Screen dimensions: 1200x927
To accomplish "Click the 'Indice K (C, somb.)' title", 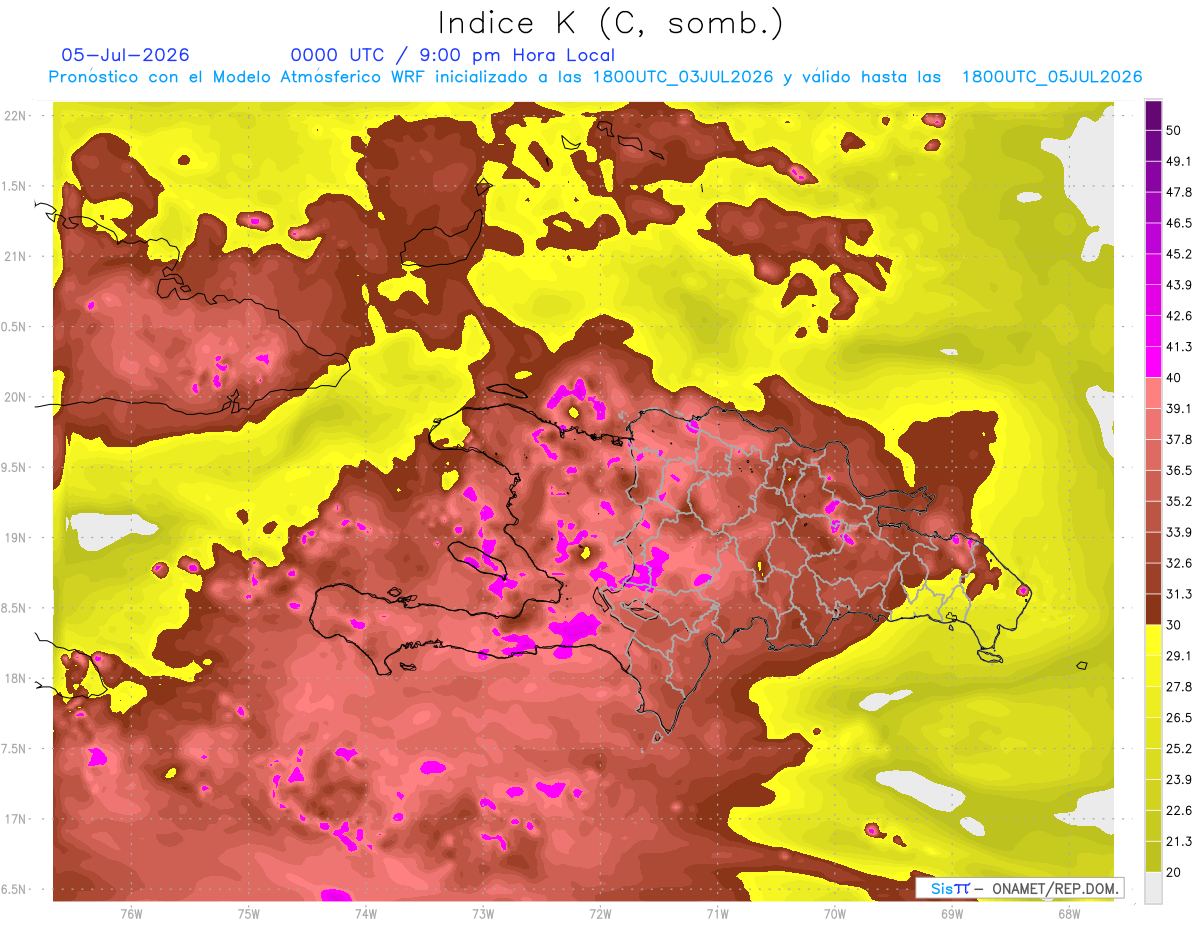I will (x=609, y=22).
